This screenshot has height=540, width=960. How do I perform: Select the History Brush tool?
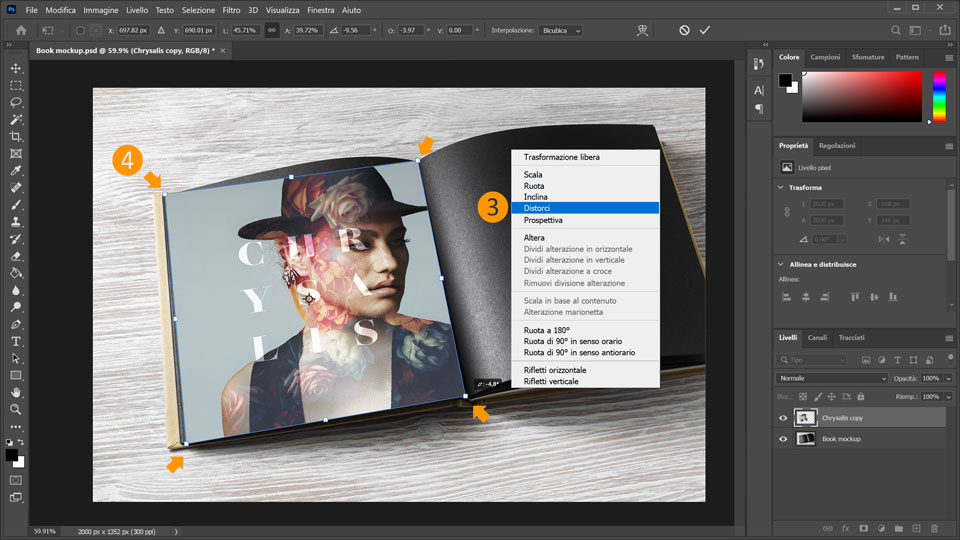[16, 239]
